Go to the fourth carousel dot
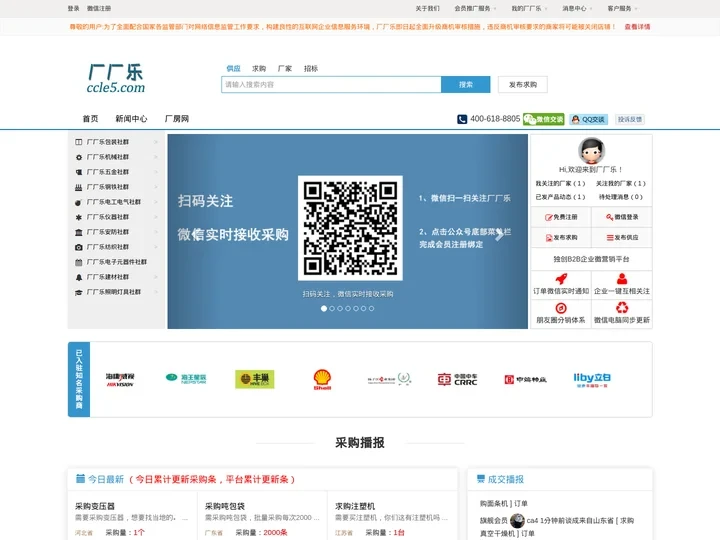 (x=348, y=309)
